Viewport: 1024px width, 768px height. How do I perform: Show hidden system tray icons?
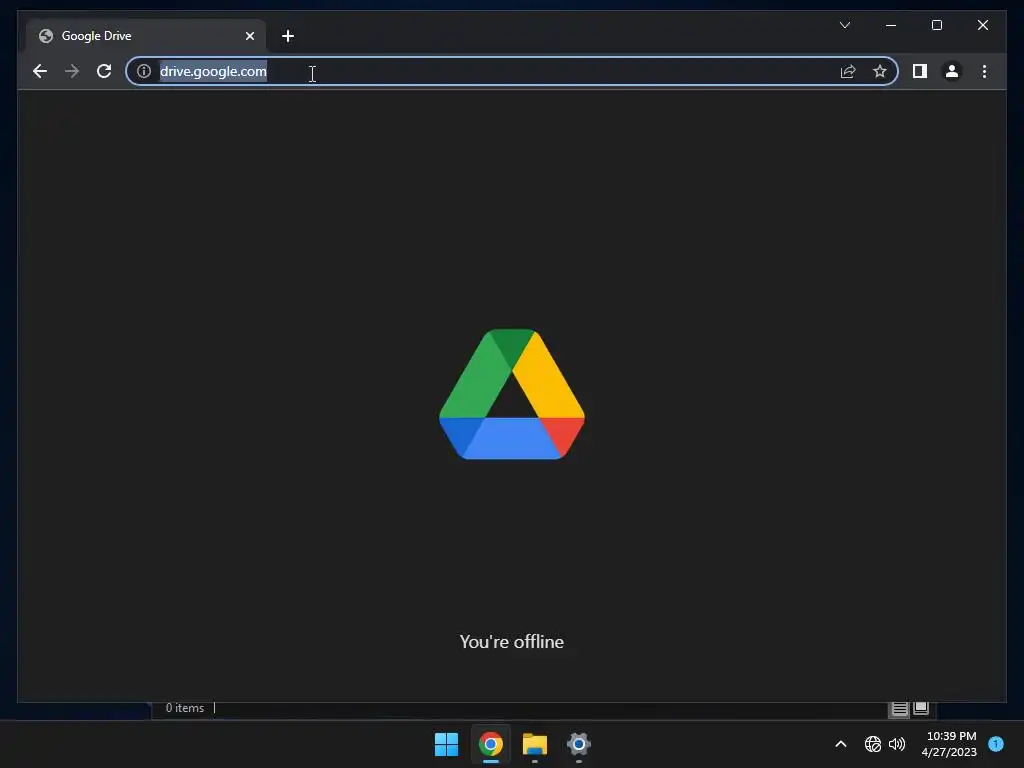(x=840, y=744)
